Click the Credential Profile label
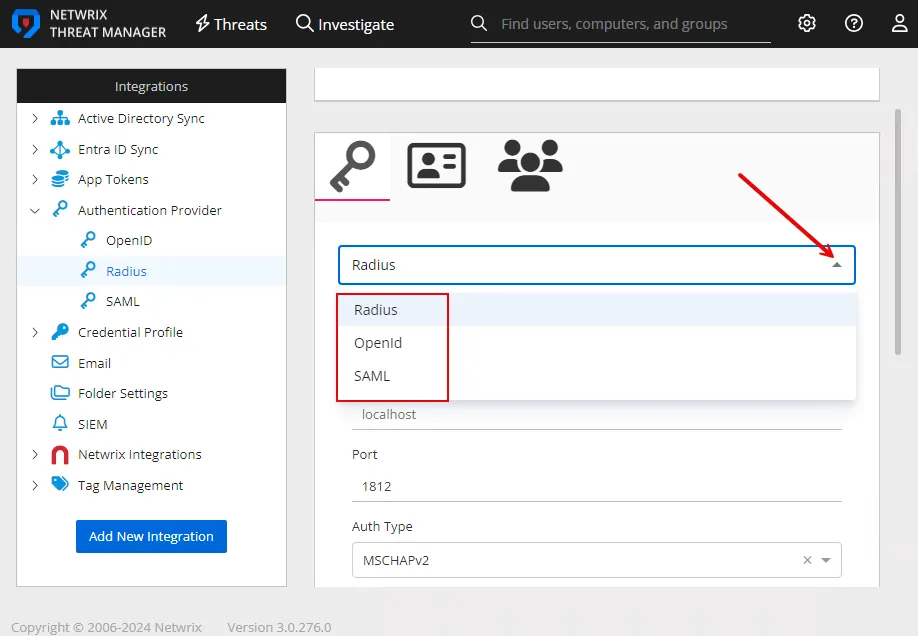This screenshot has width=918, height=636. (130, 332)
